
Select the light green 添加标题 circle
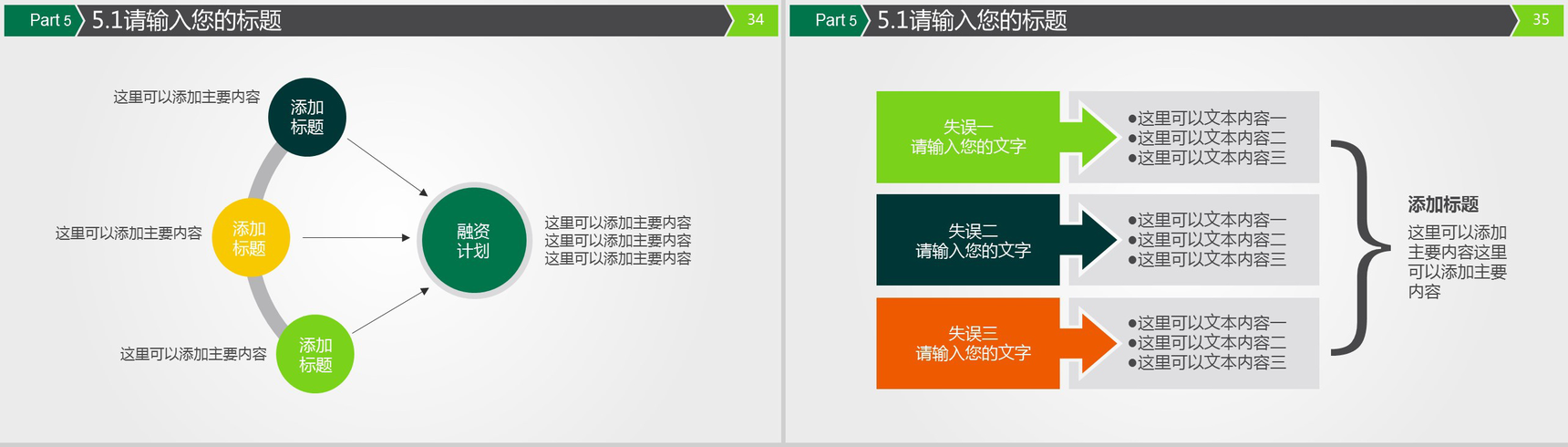point(315,355)
